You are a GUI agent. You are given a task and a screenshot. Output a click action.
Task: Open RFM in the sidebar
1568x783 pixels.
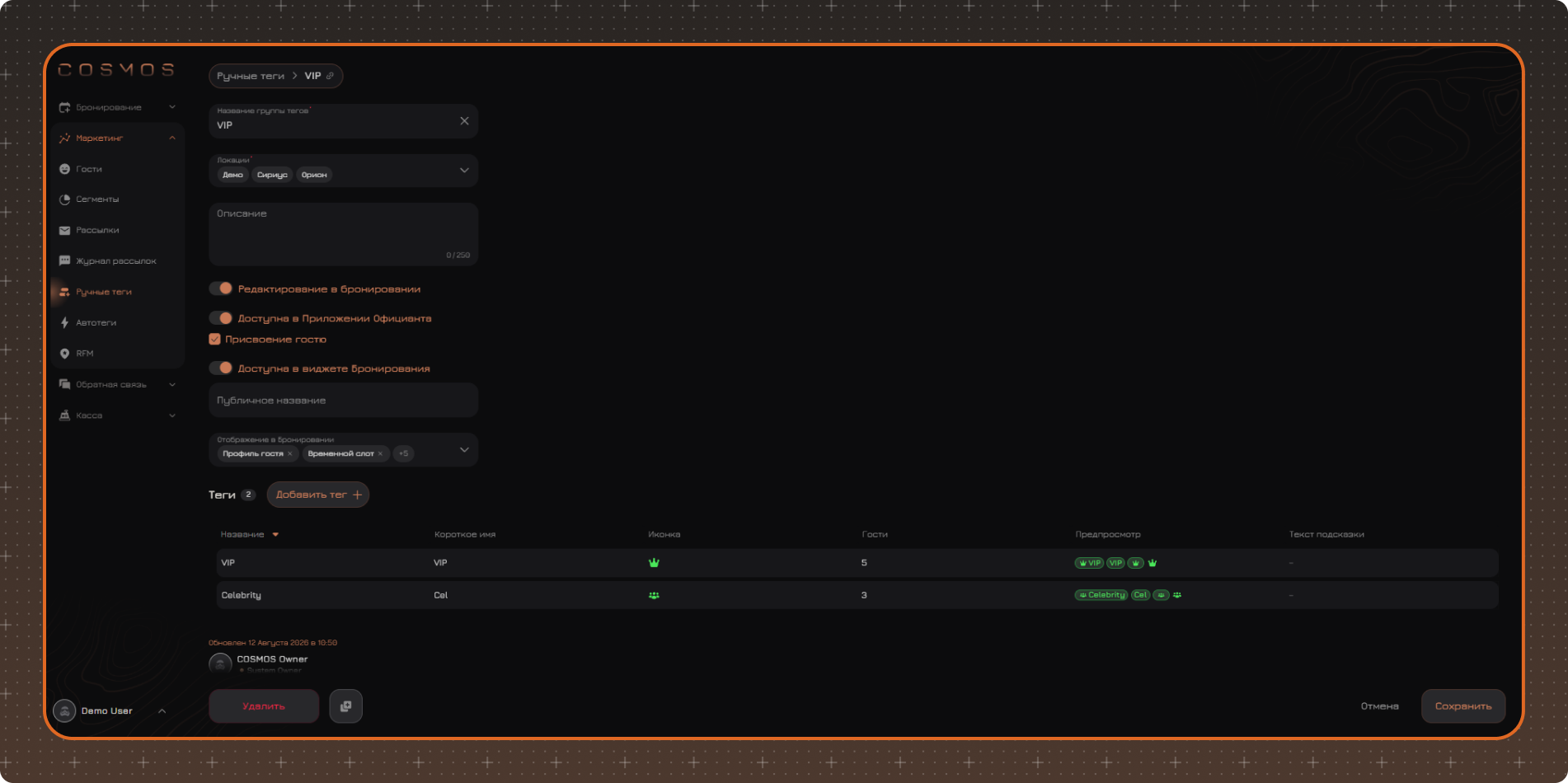click(85, 354)
